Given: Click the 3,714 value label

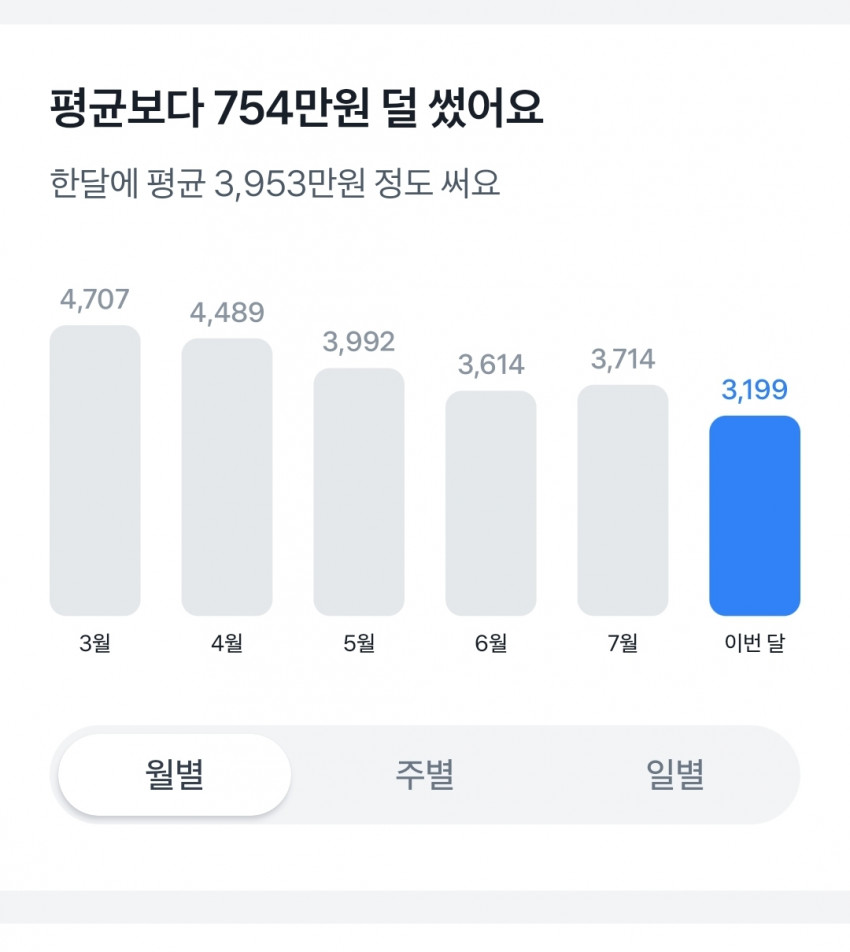Looking at the screenshot, I should click(x=623, y=359).
